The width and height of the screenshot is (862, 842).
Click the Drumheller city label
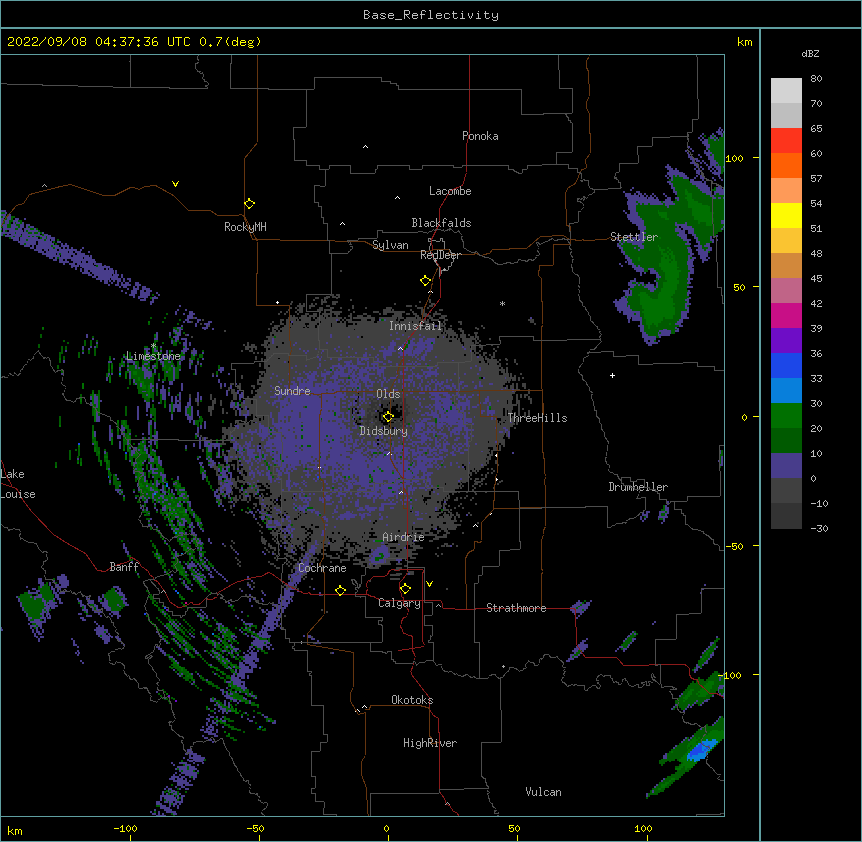pos(638,487)
